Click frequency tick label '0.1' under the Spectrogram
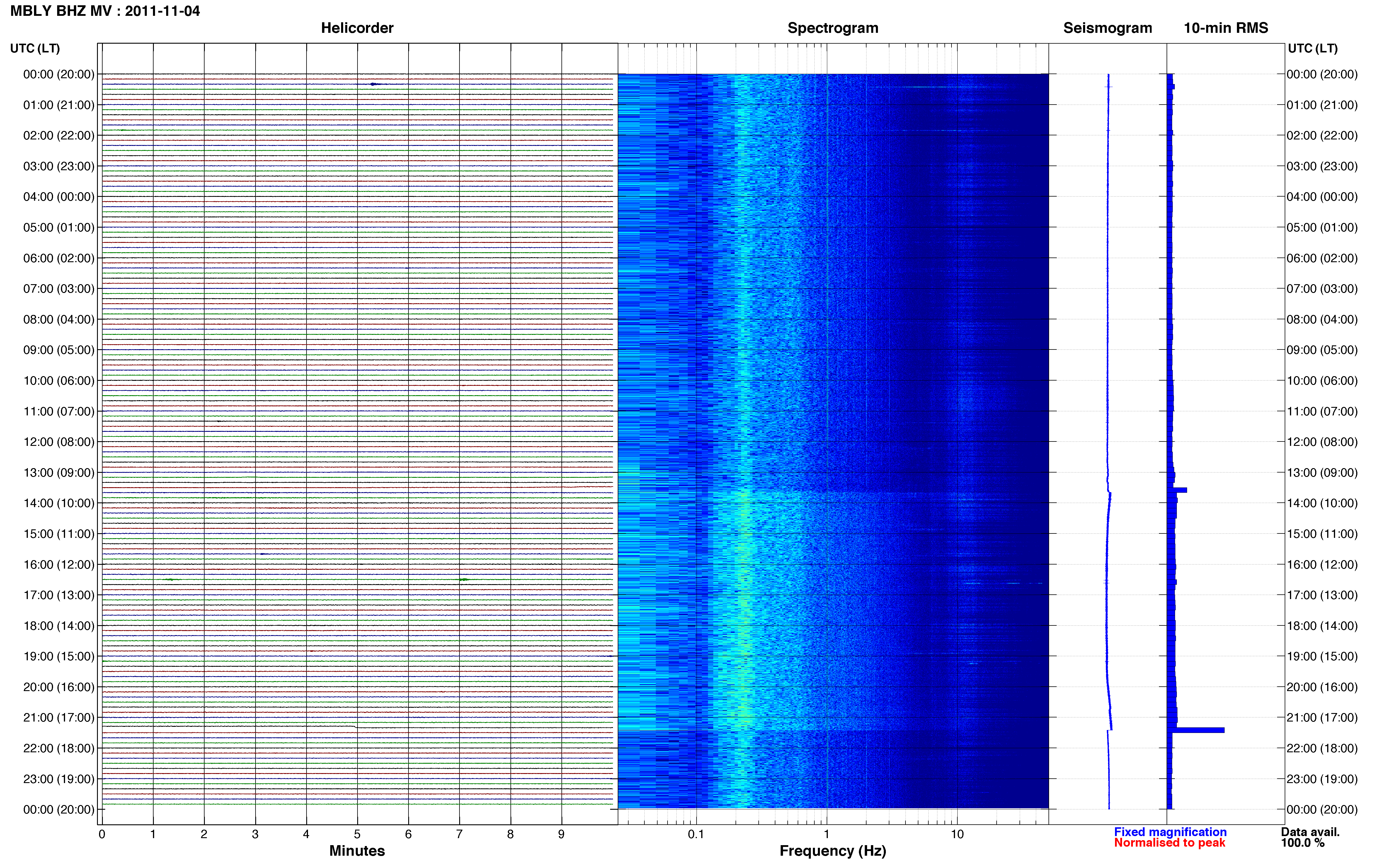This screenshot has width=1389, height=868. [696, 834]
